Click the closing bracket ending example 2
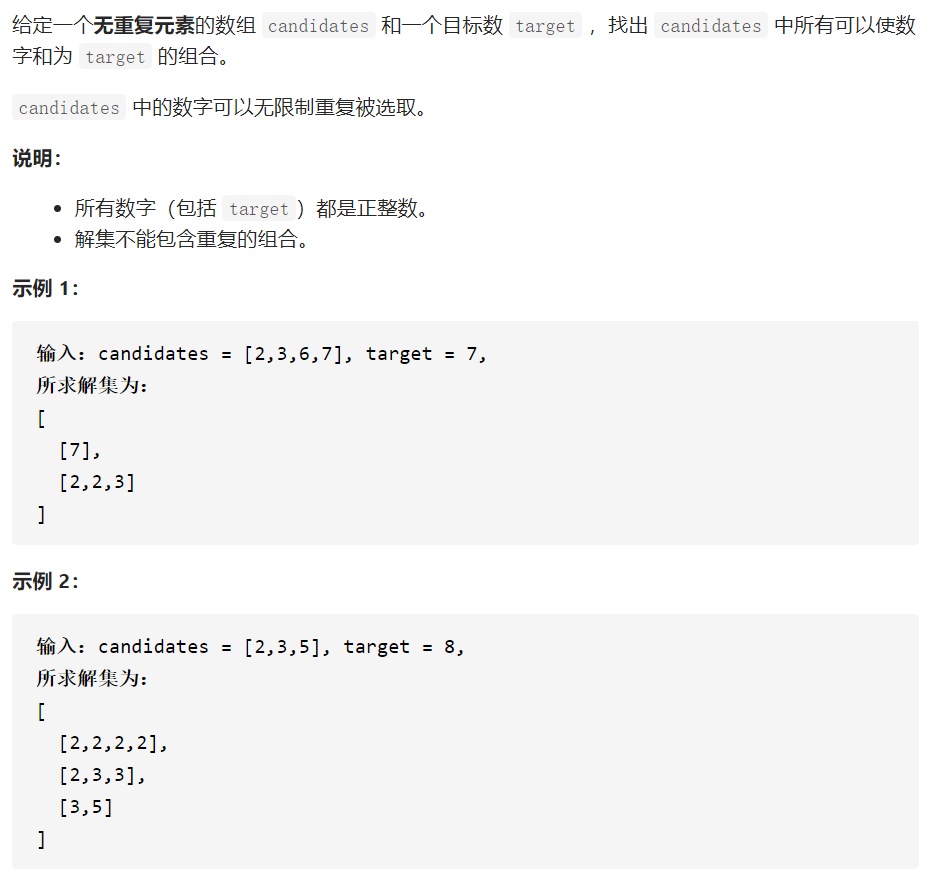 pos(41,840)
